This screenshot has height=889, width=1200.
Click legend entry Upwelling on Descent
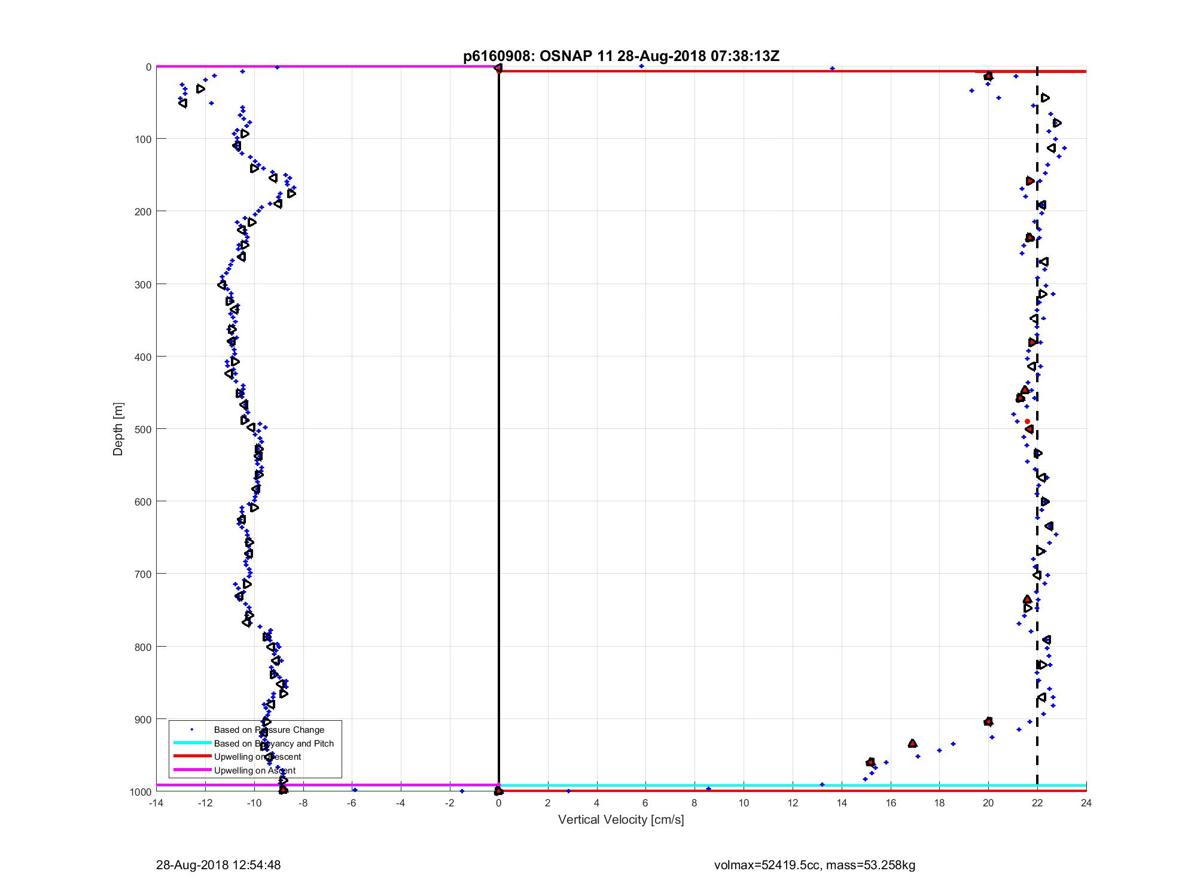pos(257,757)
